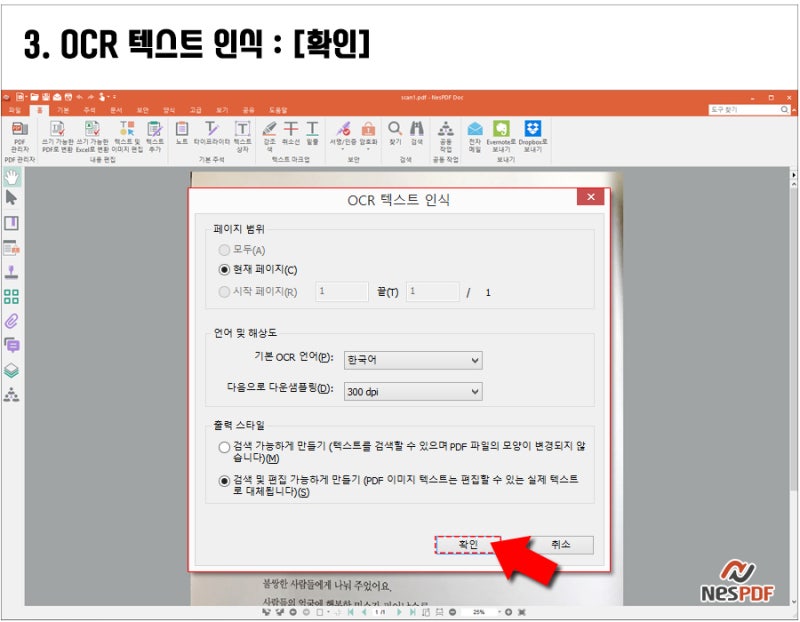Open the comments panel in sidebar

pos(11,345)
